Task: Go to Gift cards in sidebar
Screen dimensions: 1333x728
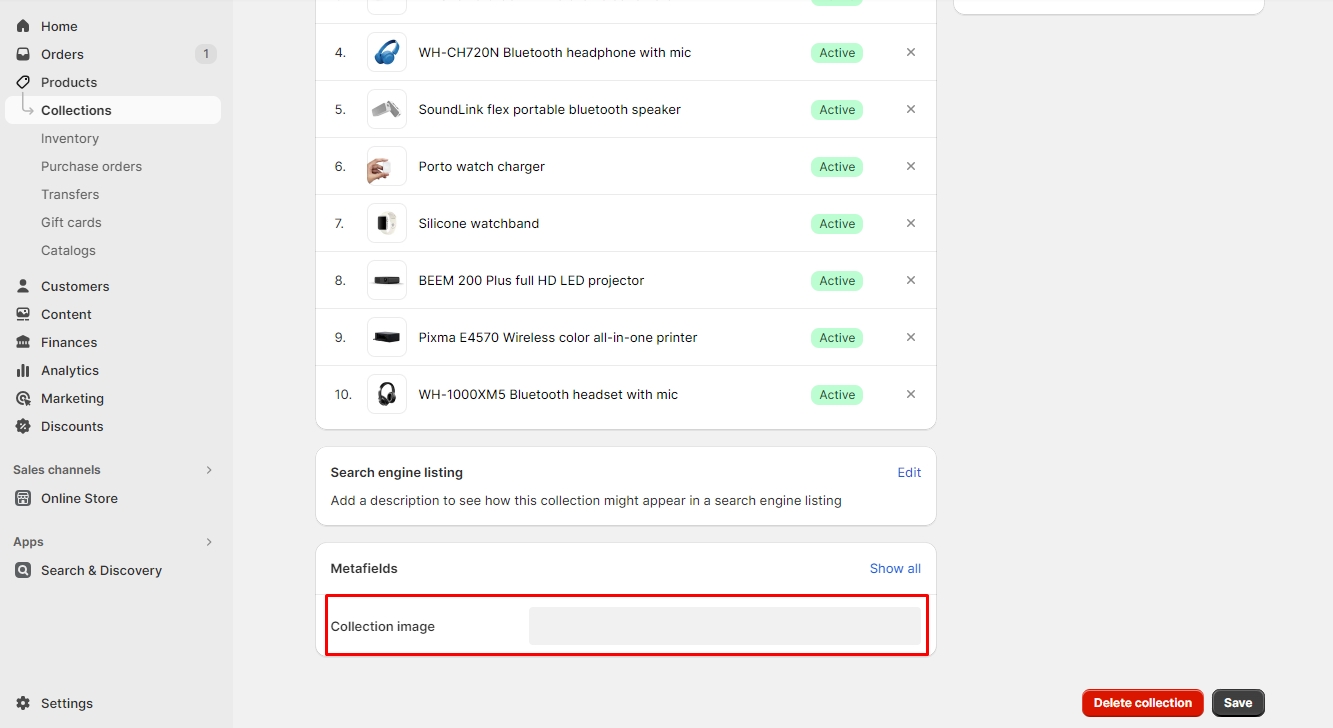Action: pos(71,222)
